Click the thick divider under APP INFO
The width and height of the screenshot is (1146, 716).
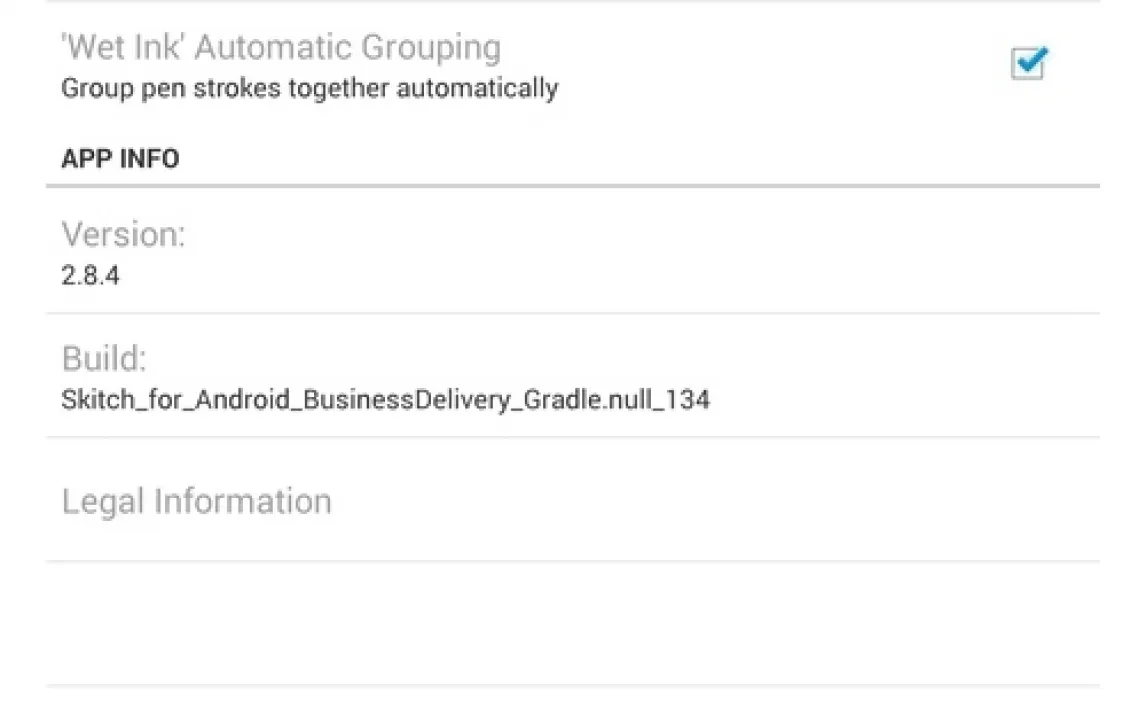click(x=572, y=185)
